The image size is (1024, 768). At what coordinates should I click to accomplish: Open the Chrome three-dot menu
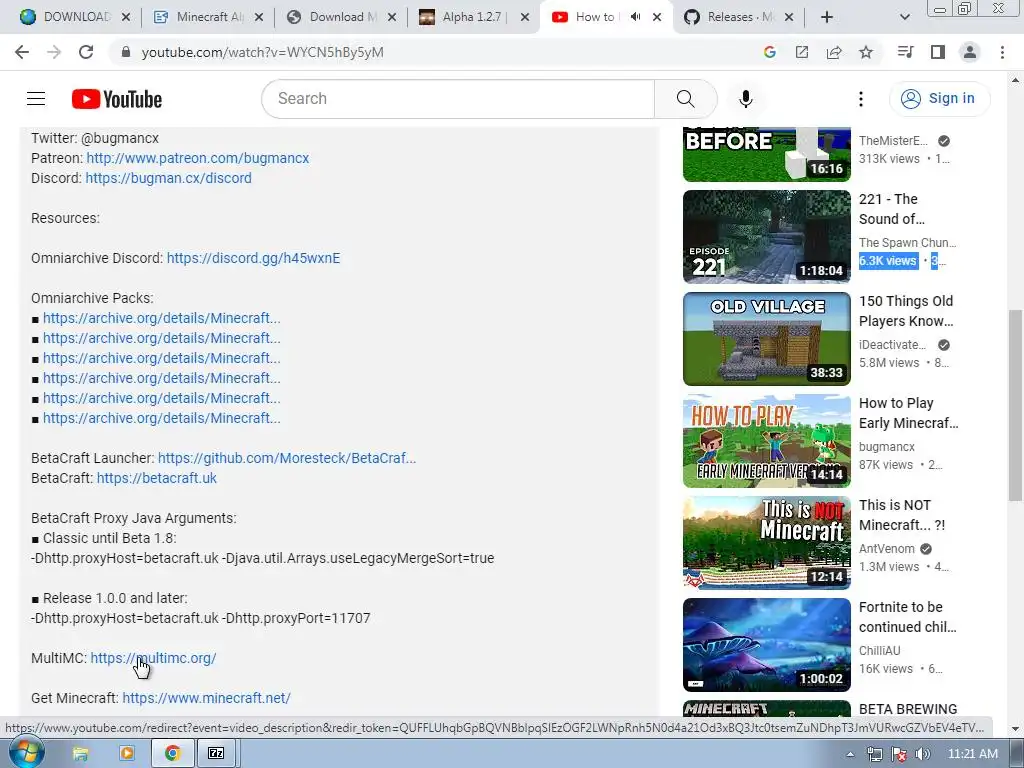point(1002,52)
